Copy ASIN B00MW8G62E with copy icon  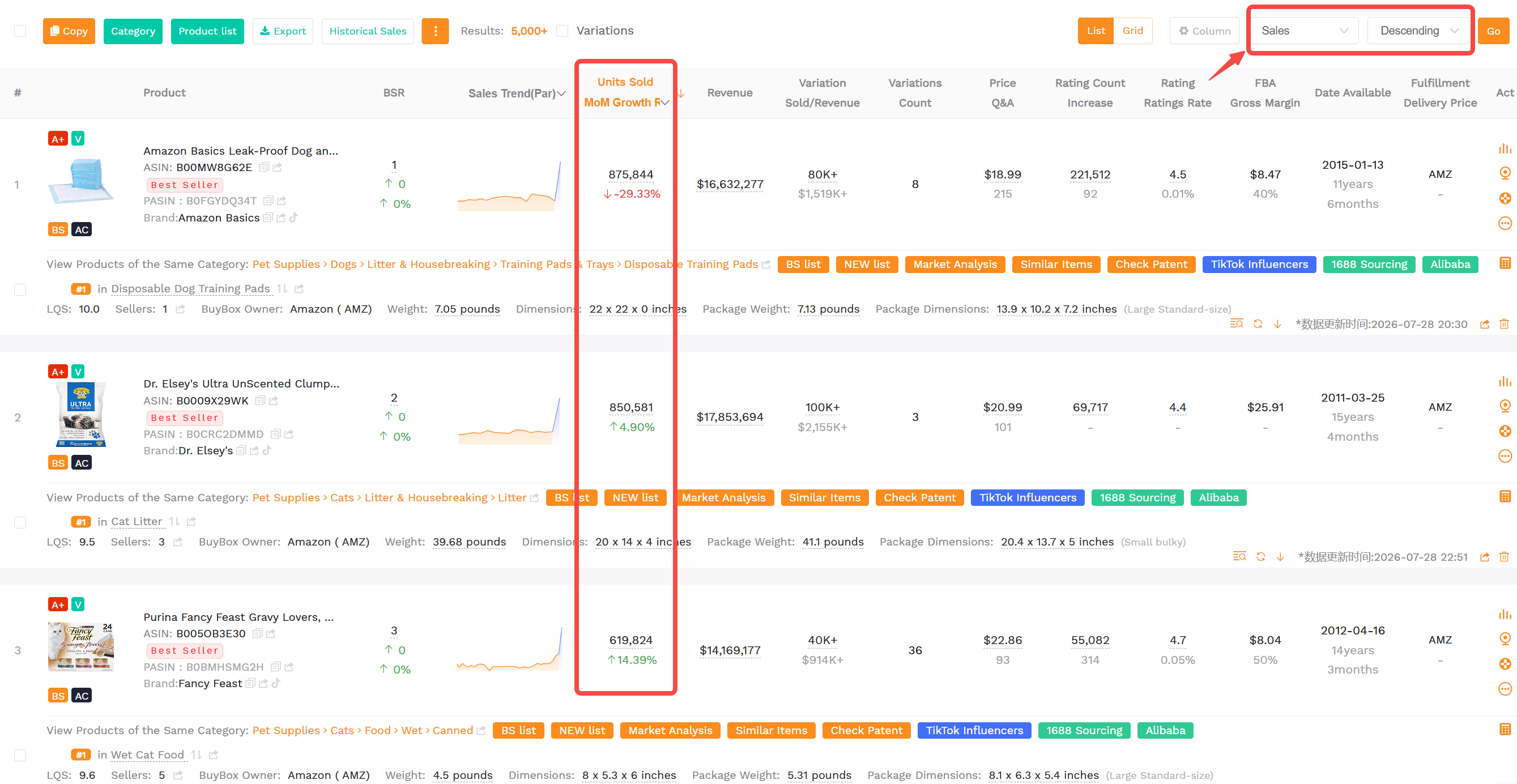pos(263,167)
